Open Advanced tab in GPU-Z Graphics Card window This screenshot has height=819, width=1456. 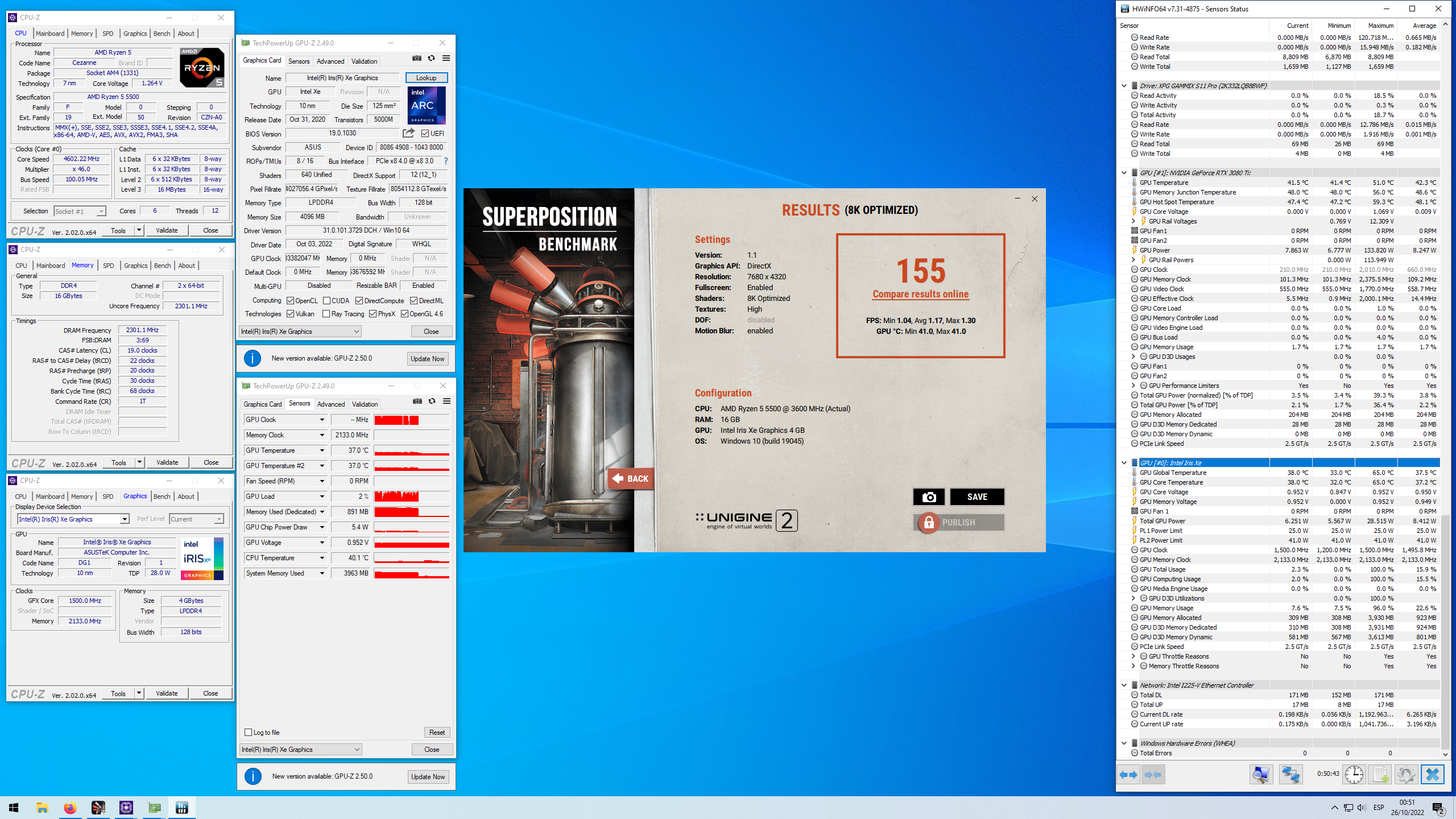(330, 61)
